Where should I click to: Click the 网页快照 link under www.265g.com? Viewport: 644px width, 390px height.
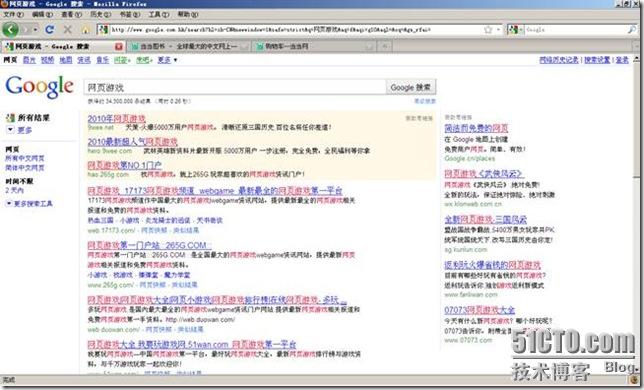153,284
